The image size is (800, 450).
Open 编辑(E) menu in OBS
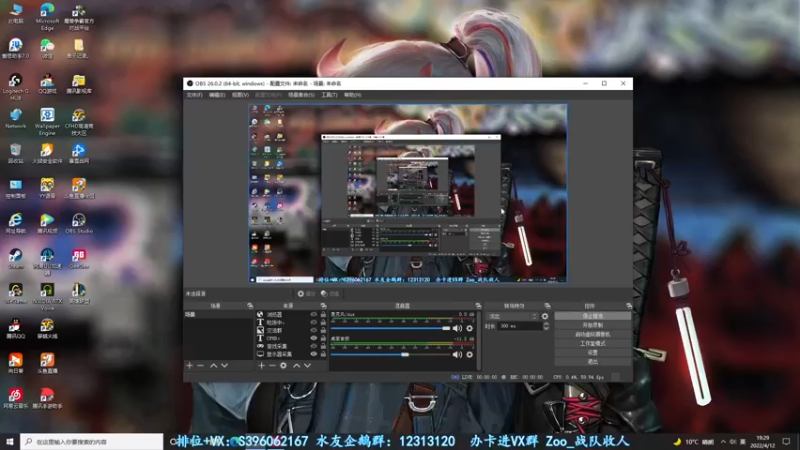tap(217, 95)
